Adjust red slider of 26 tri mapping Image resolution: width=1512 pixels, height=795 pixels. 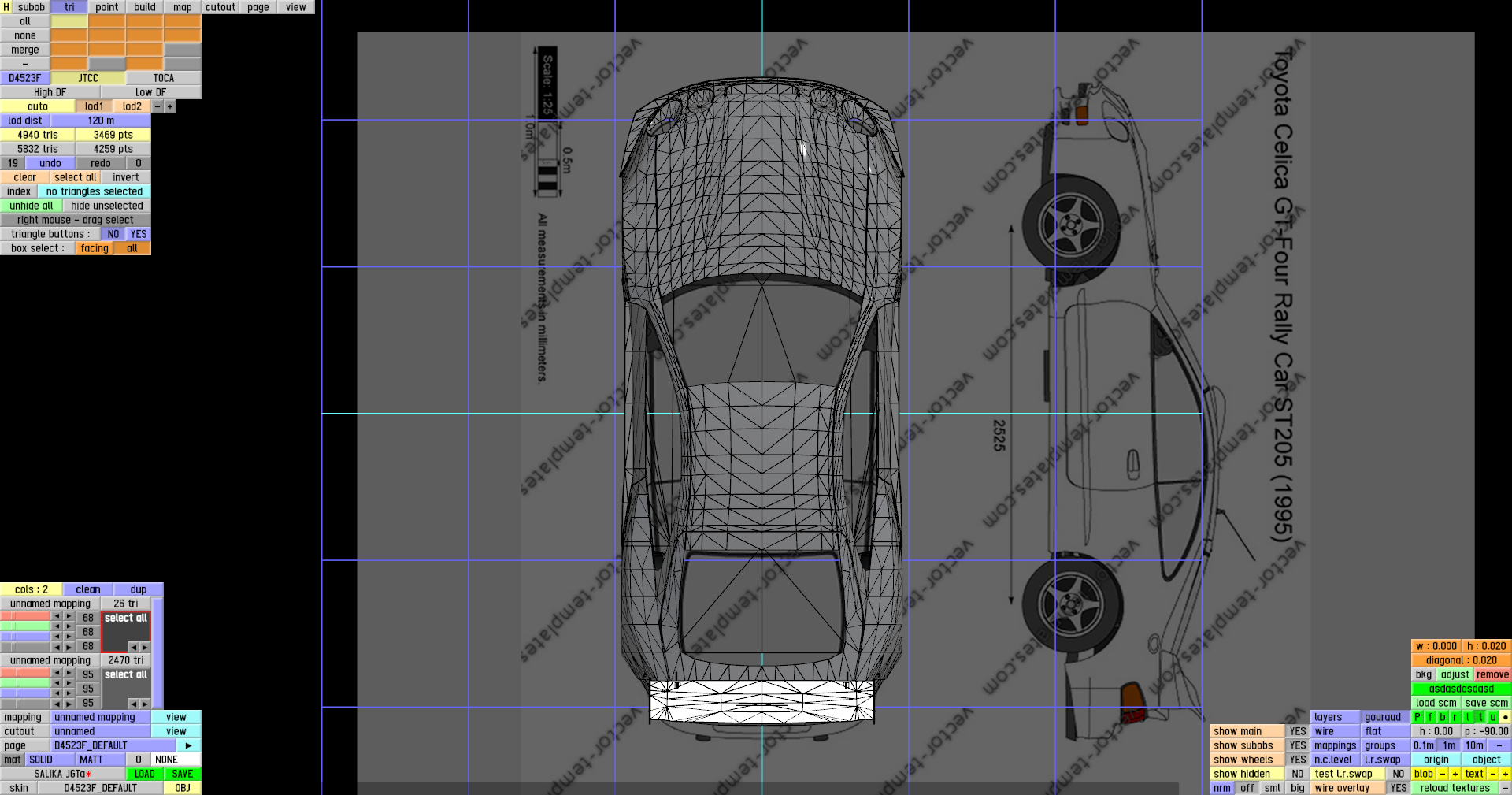click(25, 616)
